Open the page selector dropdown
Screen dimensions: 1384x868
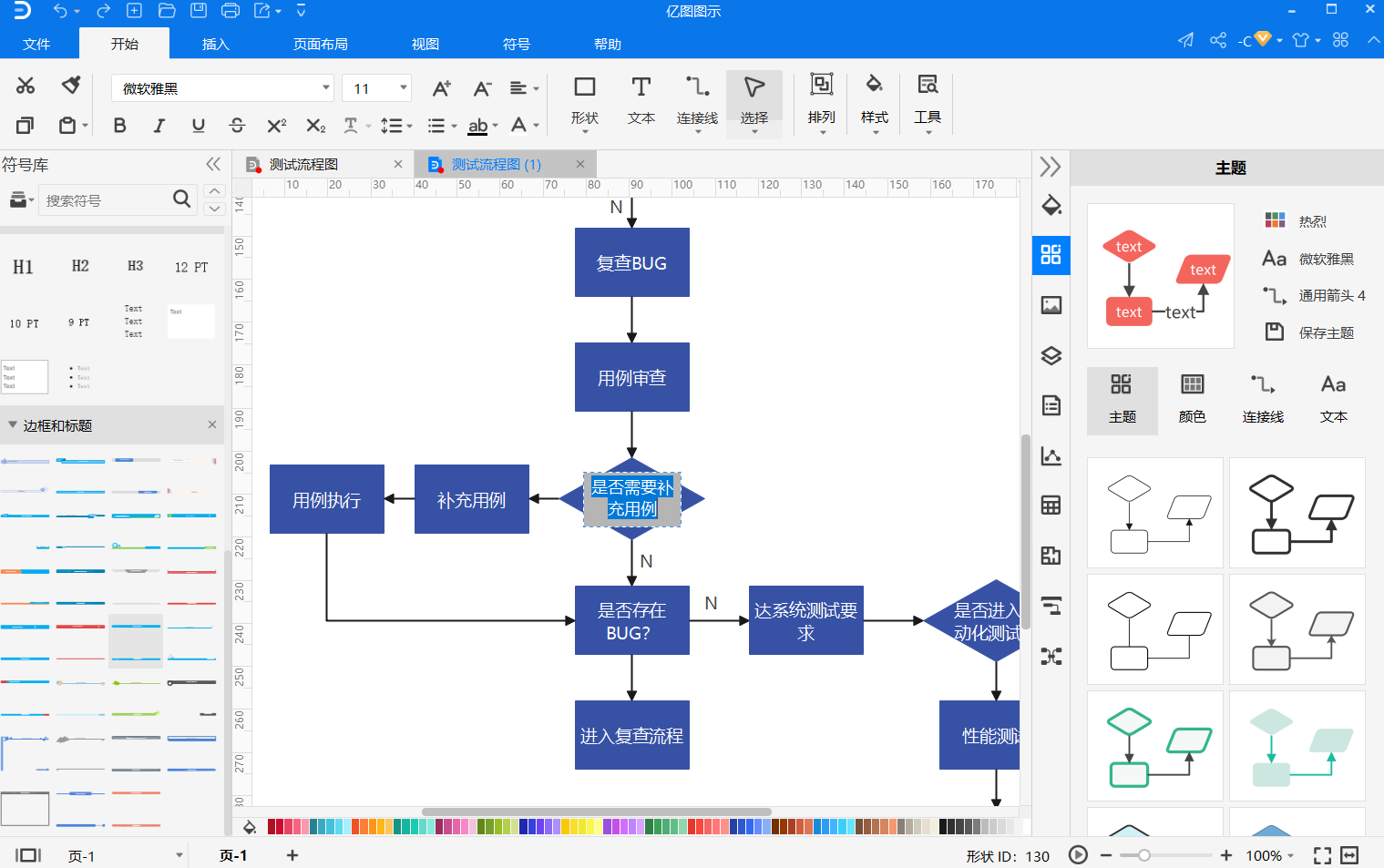179,855
